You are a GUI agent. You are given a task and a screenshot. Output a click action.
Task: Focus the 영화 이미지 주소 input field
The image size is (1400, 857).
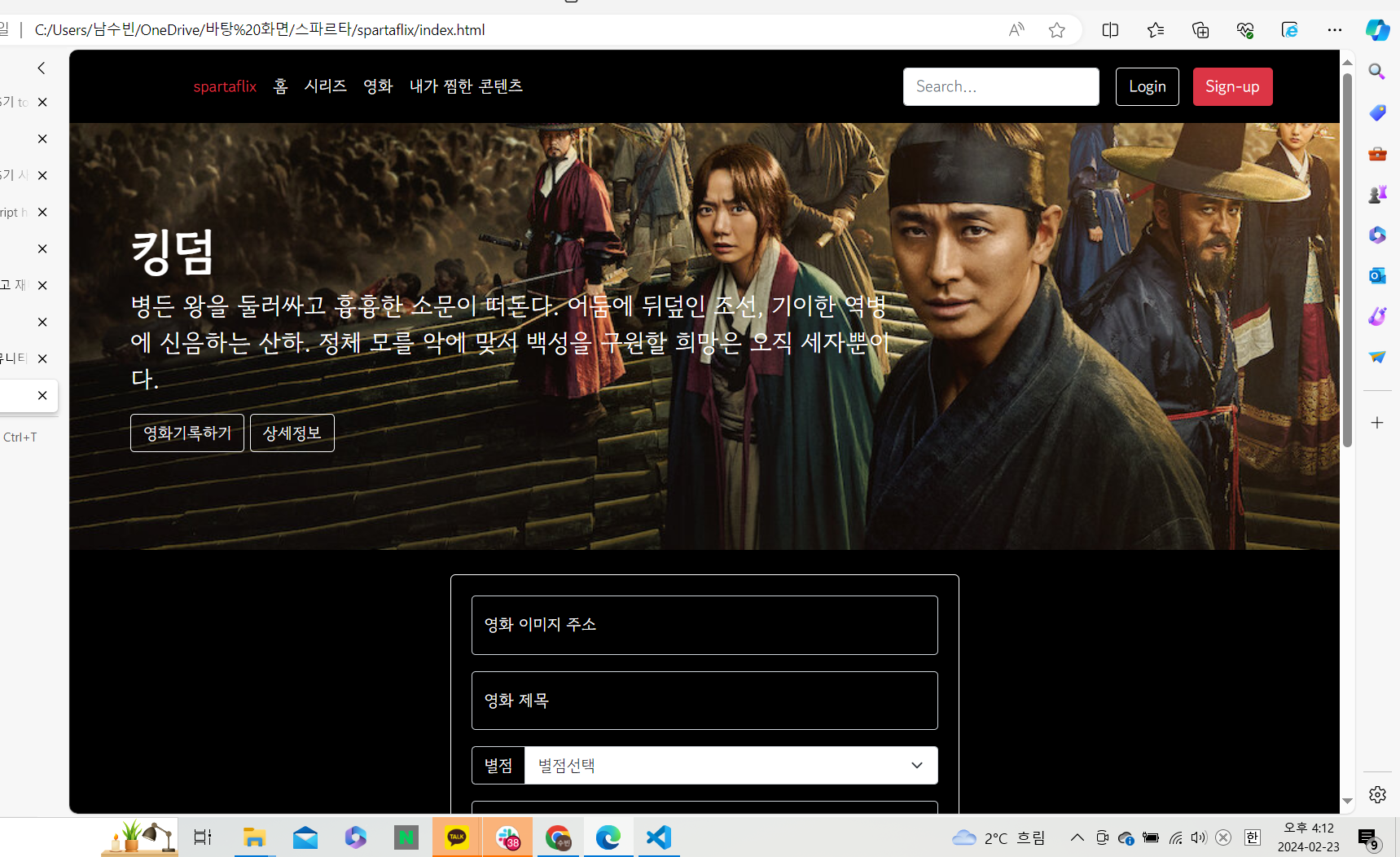click(704, 625)
